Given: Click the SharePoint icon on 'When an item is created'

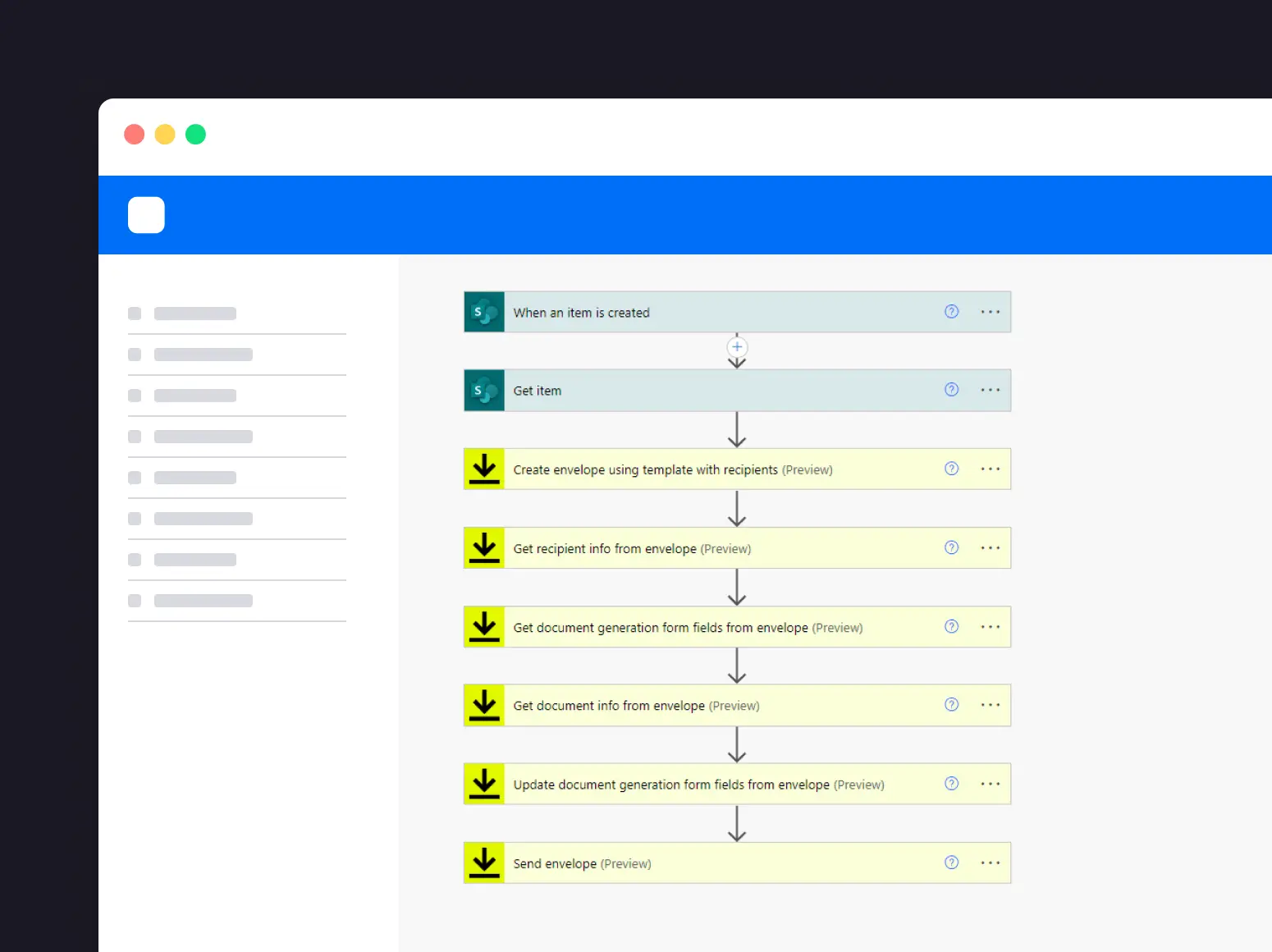Looking at the screenshot, I should (484, 312).
